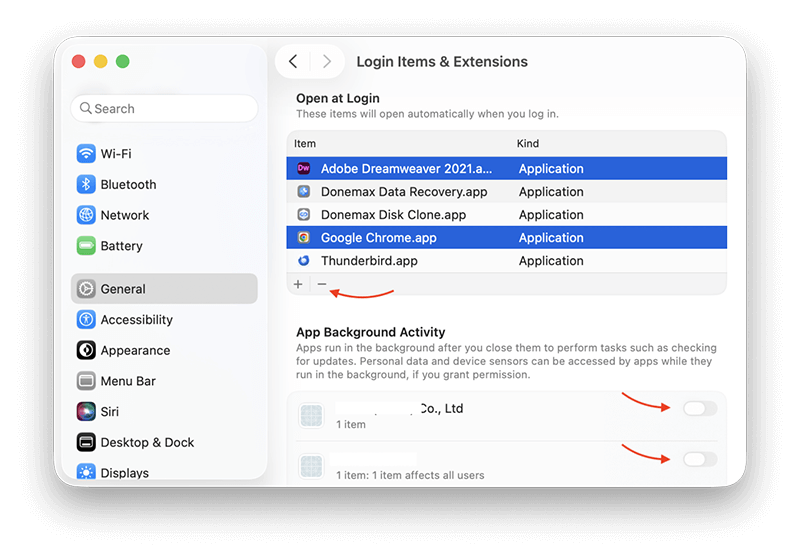Image resolution: width=800 pixels, height=558 pixels.
Task: Select Network in the sidebar
Action: click(164, 215)
